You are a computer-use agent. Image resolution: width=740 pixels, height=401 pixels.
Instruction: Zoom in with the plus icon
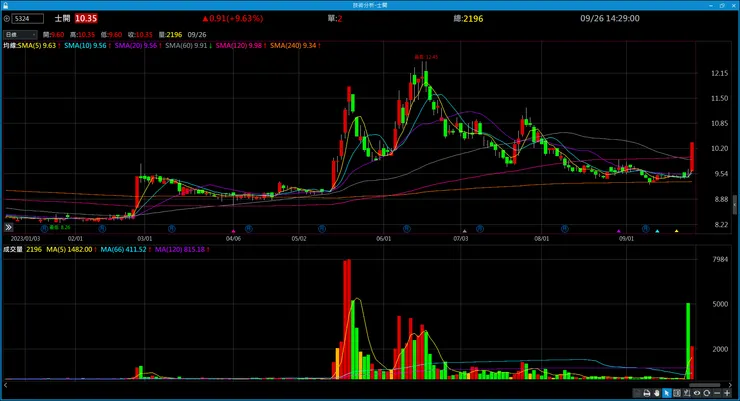[727, 393]
